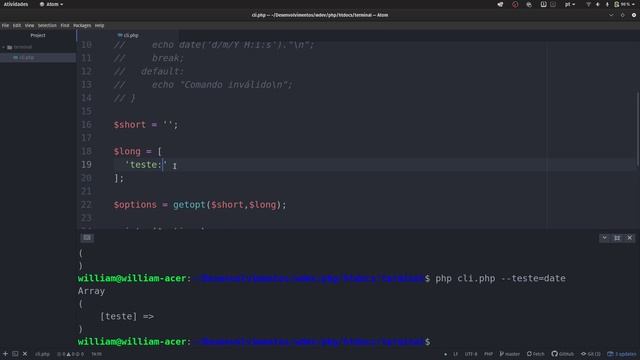Open the battery percentage system menu
This screenshot has height=360, width=640.
624,4
